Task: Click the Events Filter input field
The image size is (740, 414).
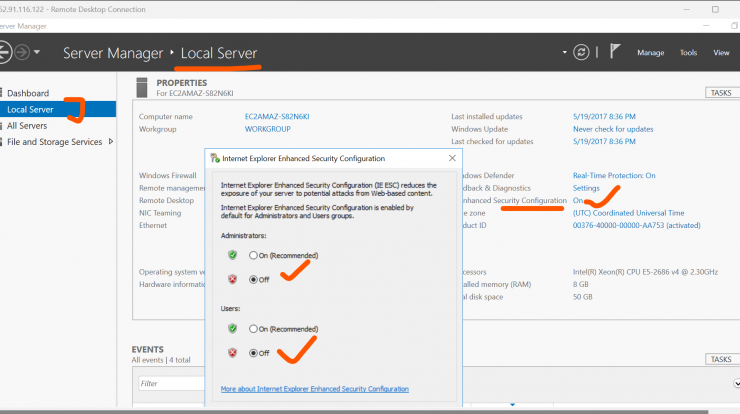Action: pos(172,383)
